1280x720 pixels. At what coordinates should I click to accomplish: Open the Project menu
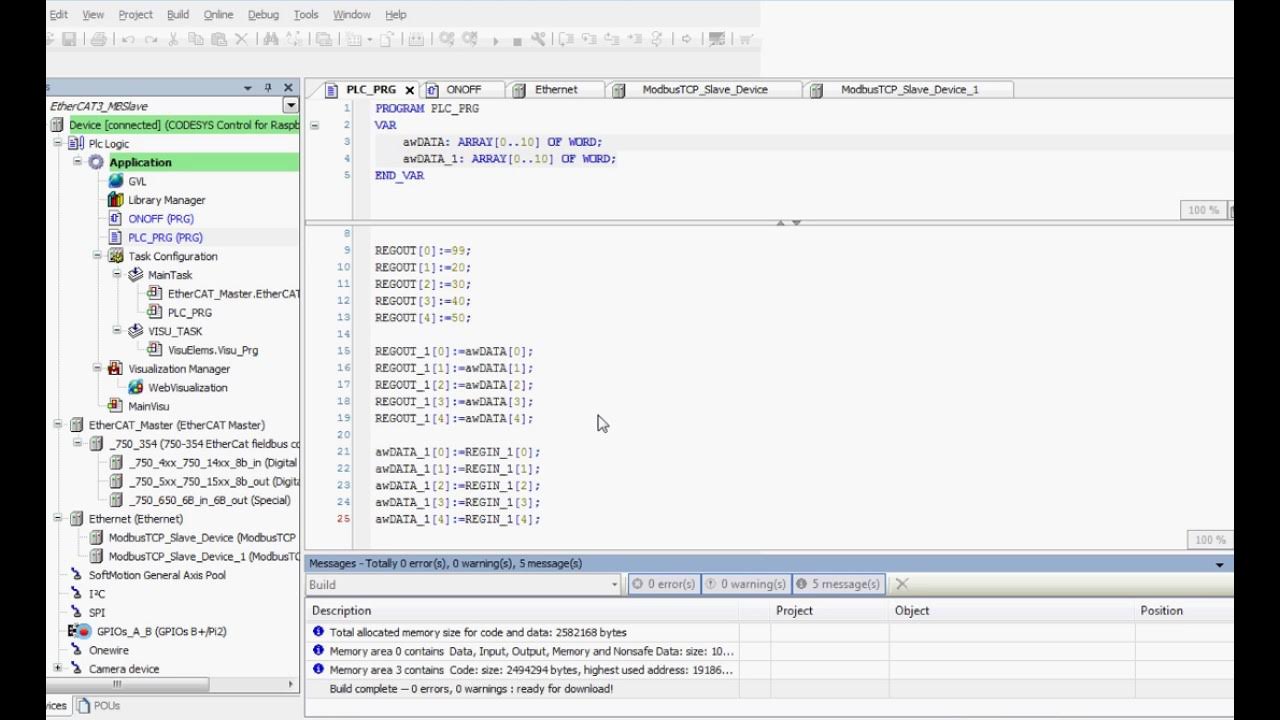(x=135, y=14)
